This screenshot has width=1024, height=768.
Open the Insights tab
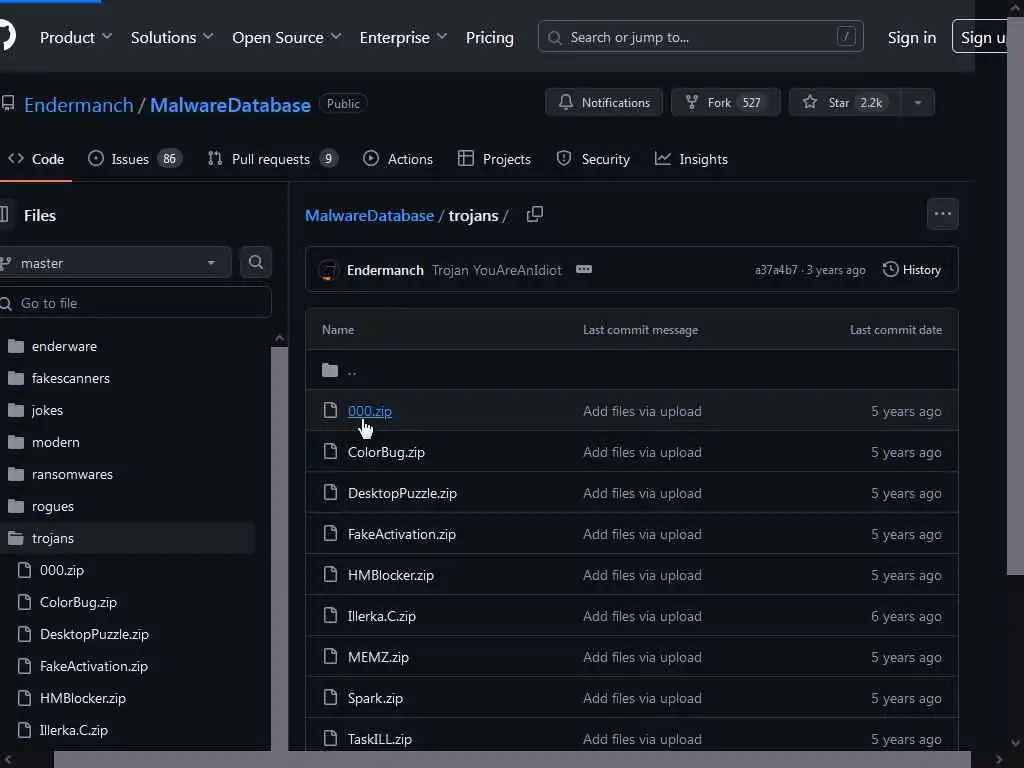[691, 159]
